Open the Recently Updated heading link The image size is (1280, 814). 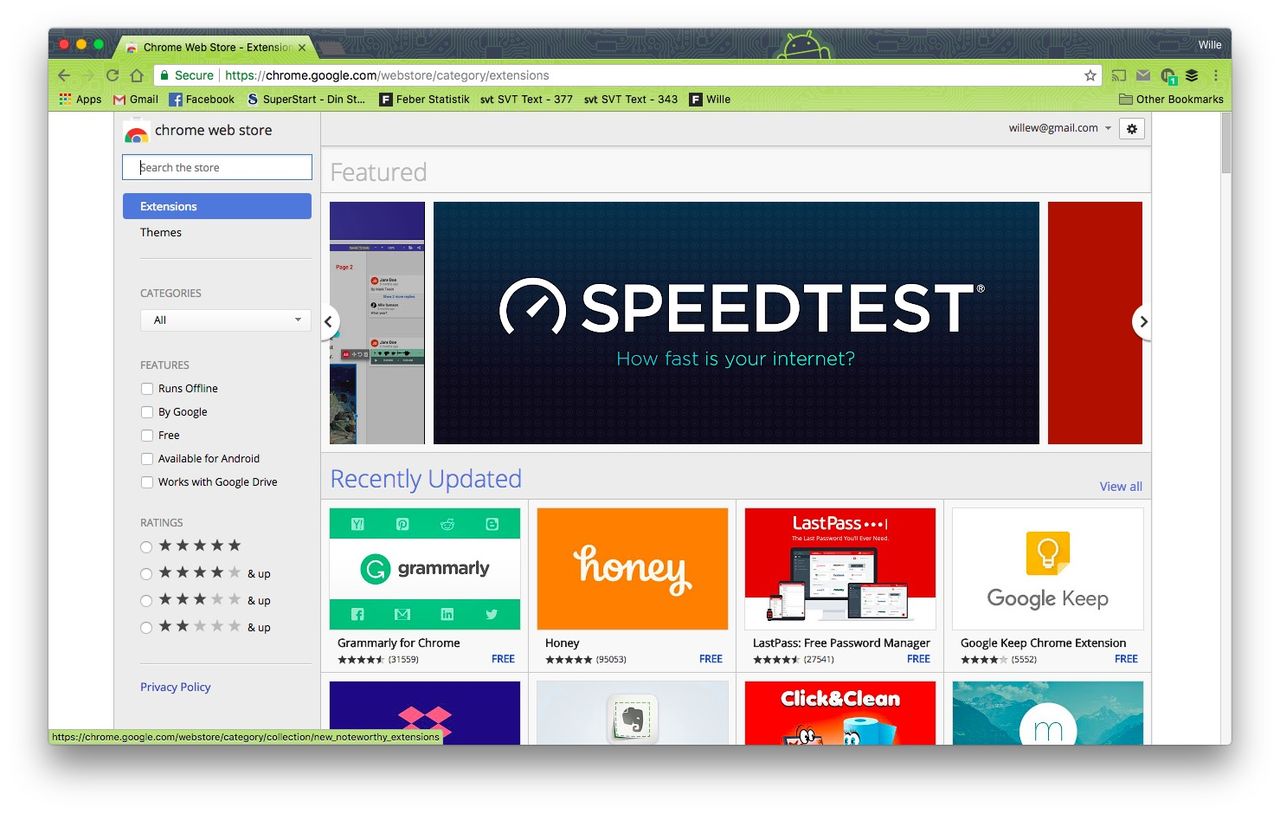[x=426, y=479]
